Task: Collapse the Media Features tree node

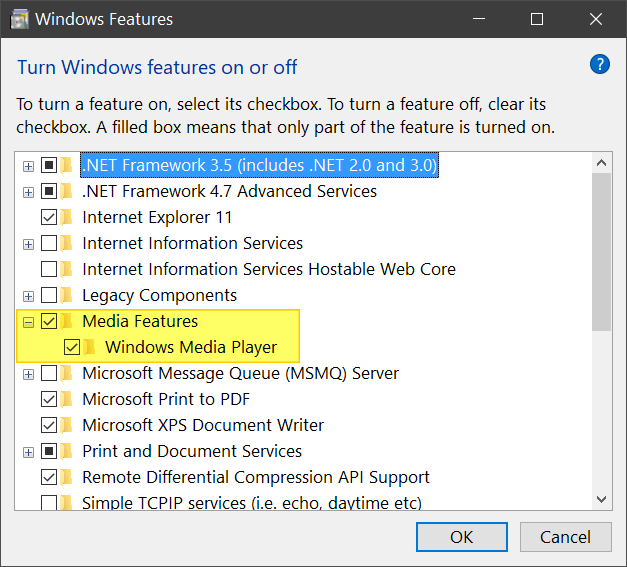Action: (x=28, y=322)
